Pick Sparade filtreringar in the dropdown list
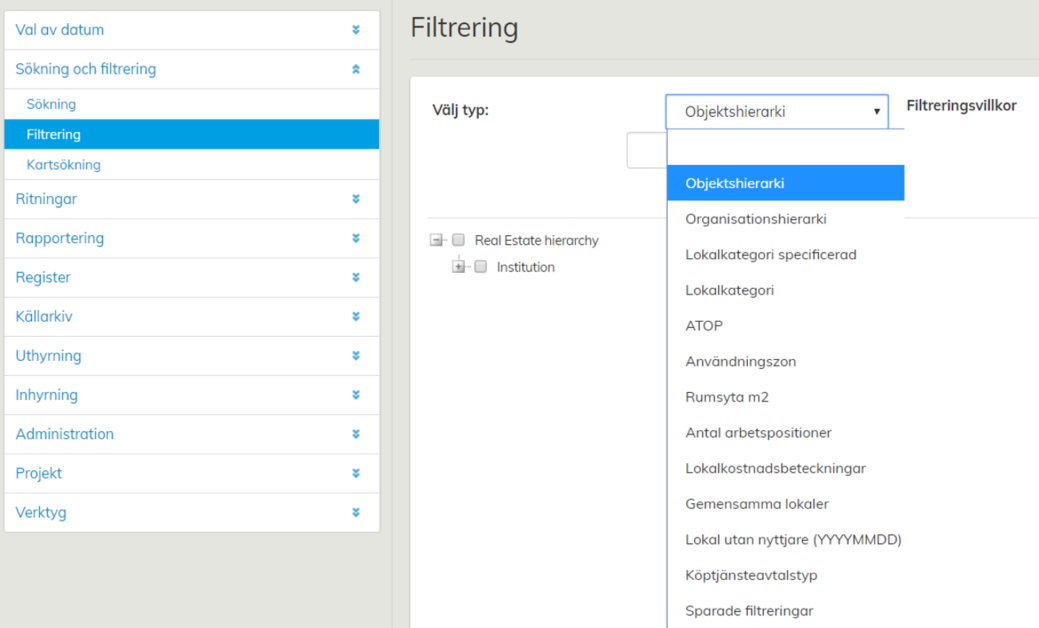1039x628 pixels. 749,611
